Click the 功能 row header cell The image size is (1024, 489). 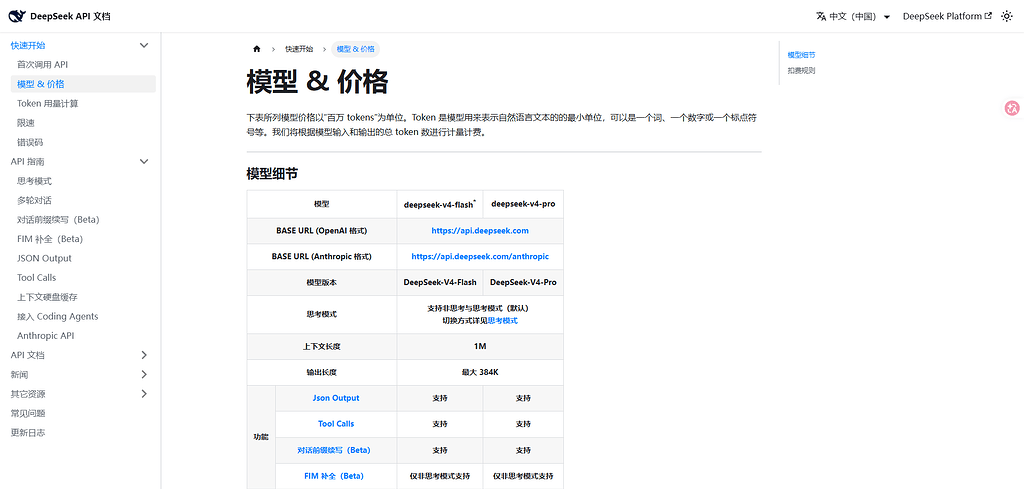[x=261, y=437]
